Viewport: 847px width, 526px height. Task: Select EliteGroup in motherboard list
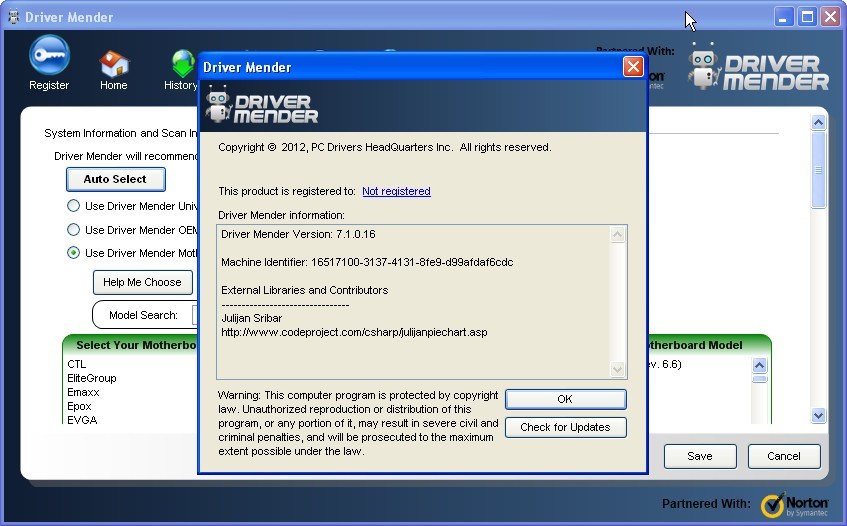92,378
